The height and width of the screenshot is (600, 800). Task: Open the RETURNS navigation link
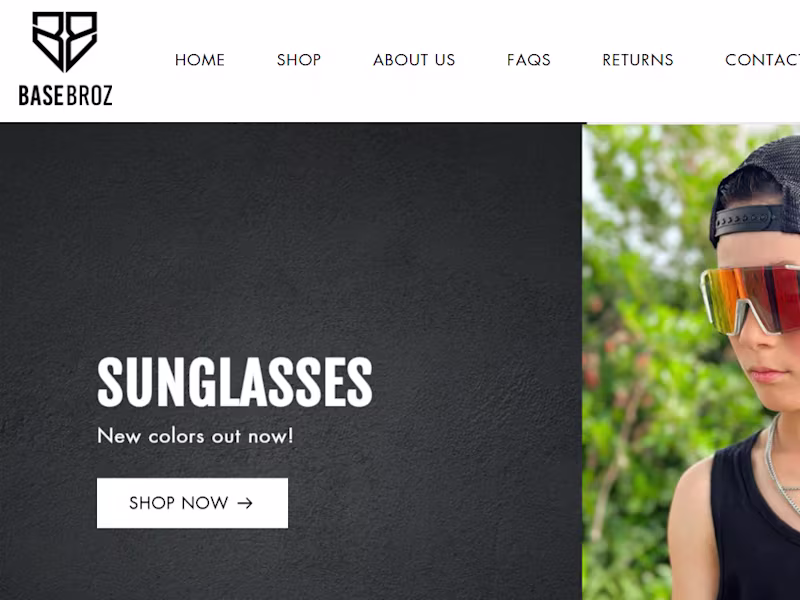(x=638, y=60)
